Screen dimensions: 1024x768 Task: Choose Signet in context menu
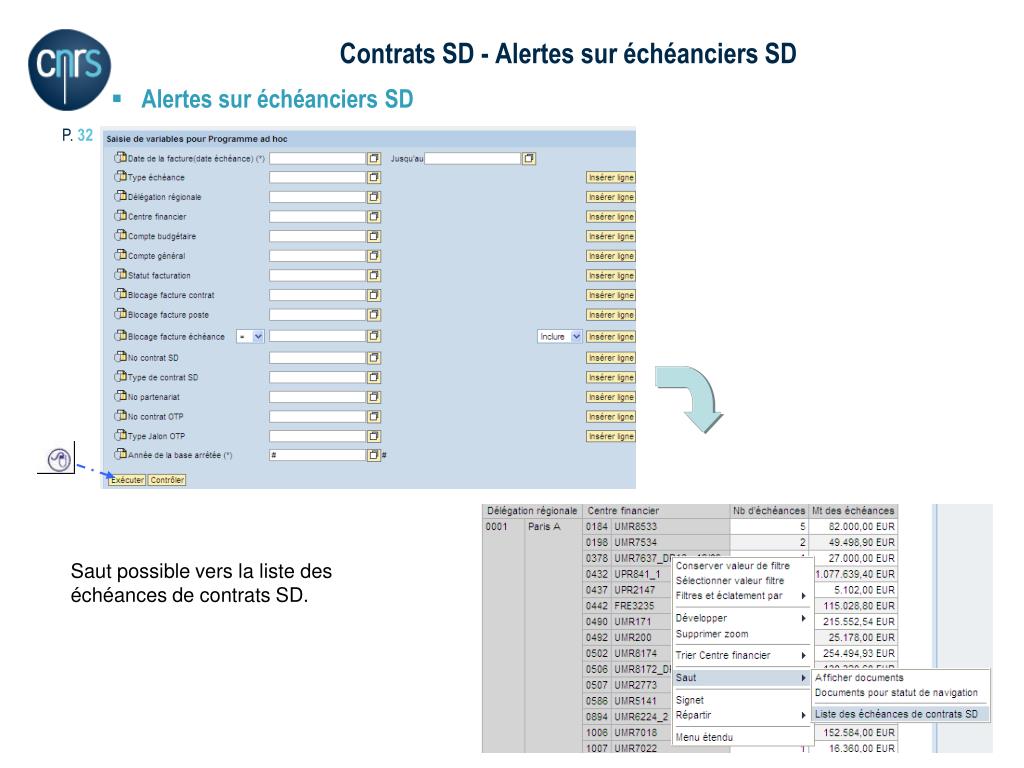click(690, 700)
